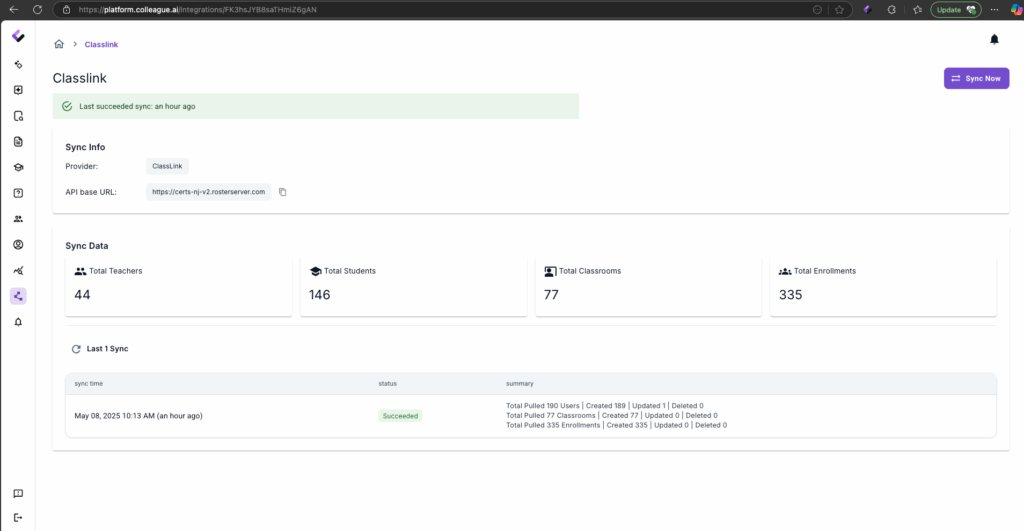Open the user profile circle sidebar icon

(x=18, y=244)
